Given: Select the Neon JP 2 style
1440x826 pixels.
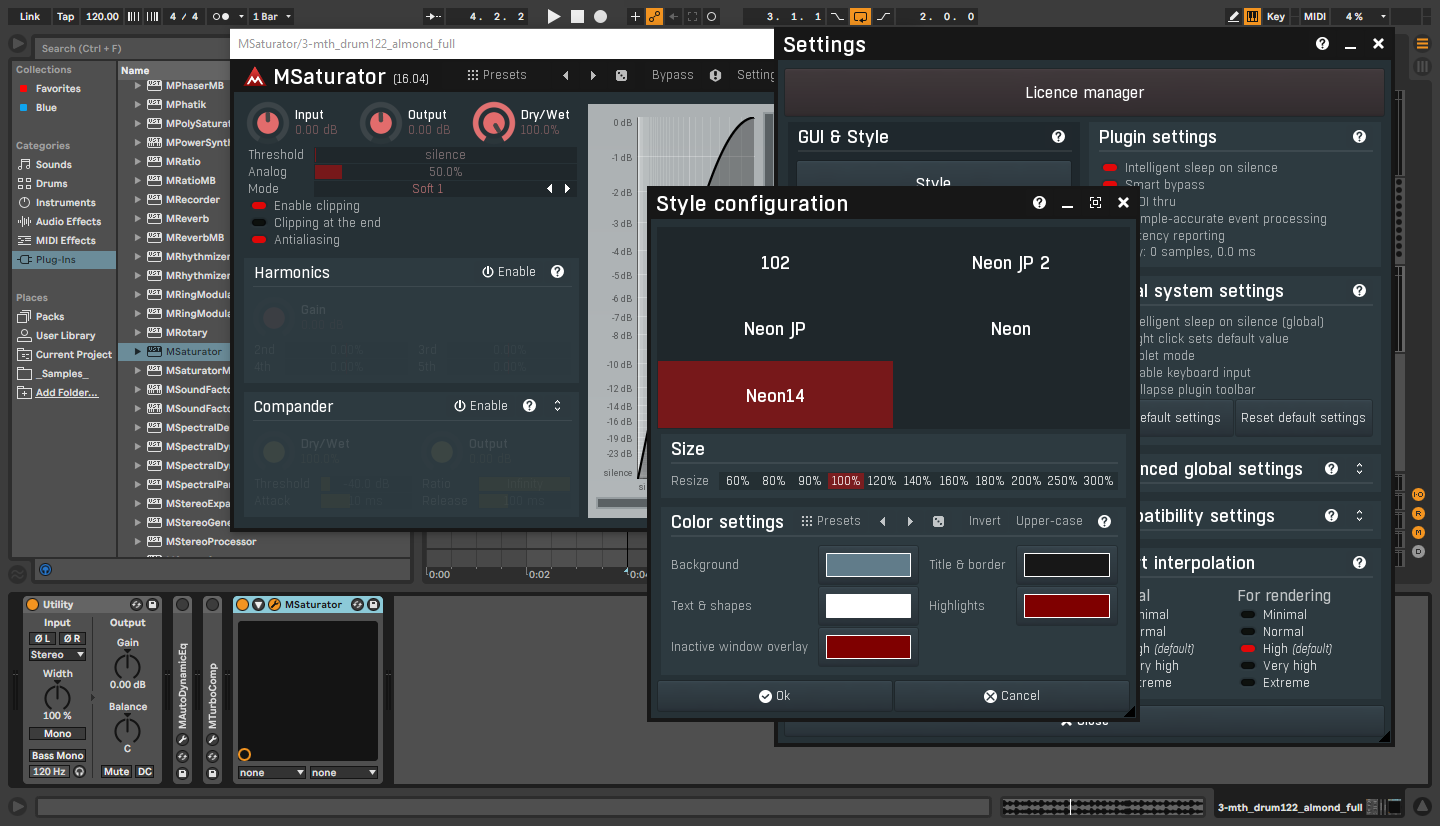Looking at the screenshot, I should 1011,263.
